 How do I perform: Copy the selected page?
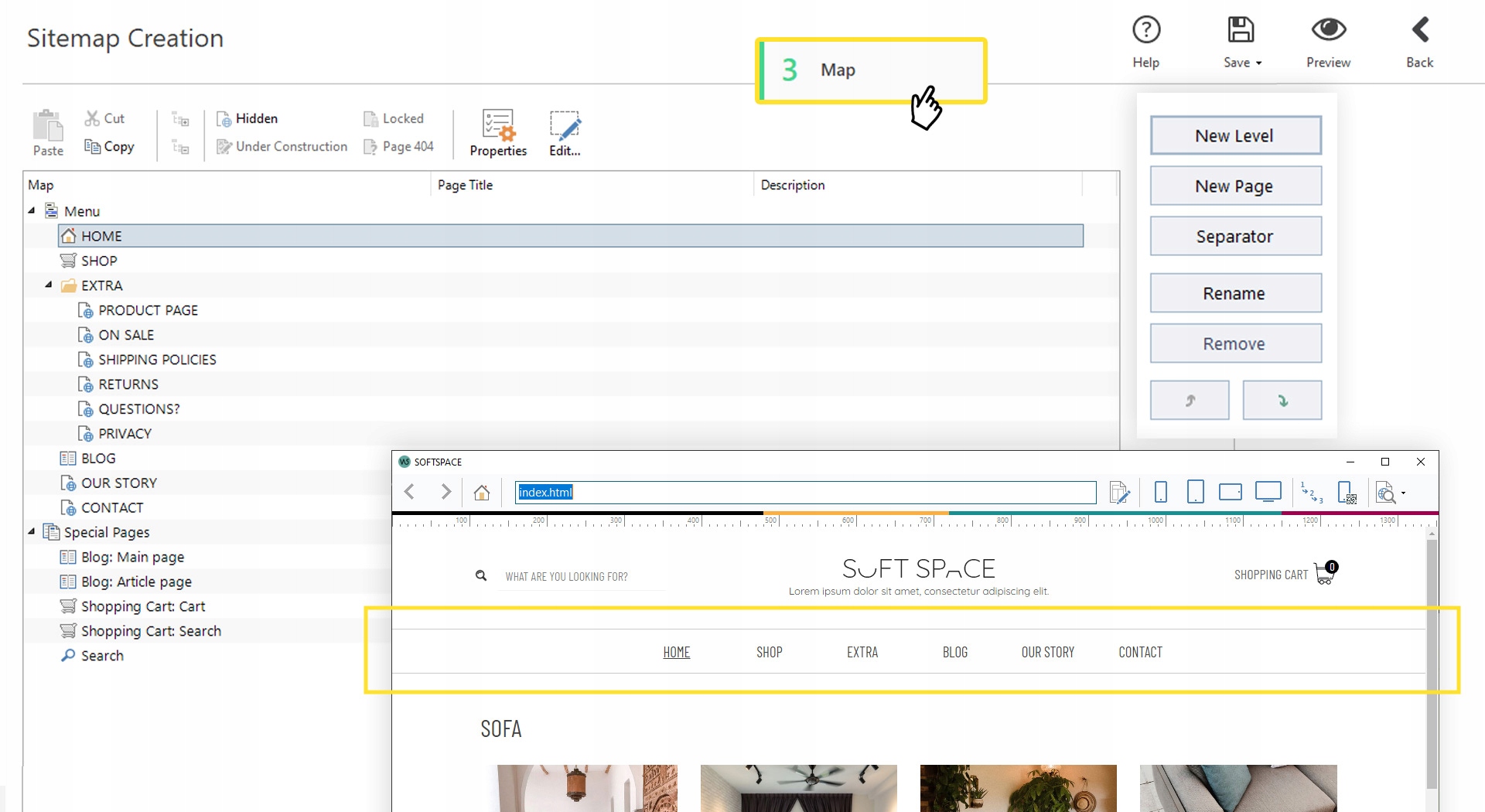[x=109, y=146]
